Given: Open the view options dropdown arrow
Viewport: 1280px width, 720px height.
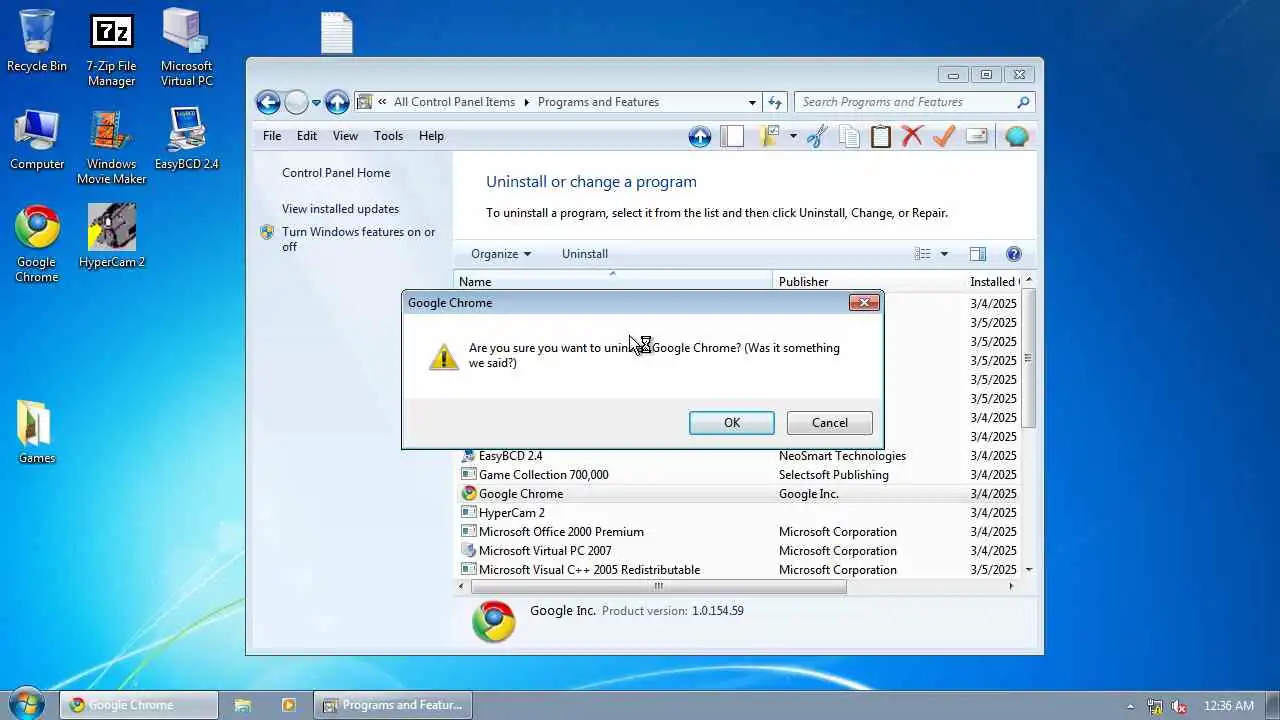Looking at the screenshot, I should click(944, 254).
